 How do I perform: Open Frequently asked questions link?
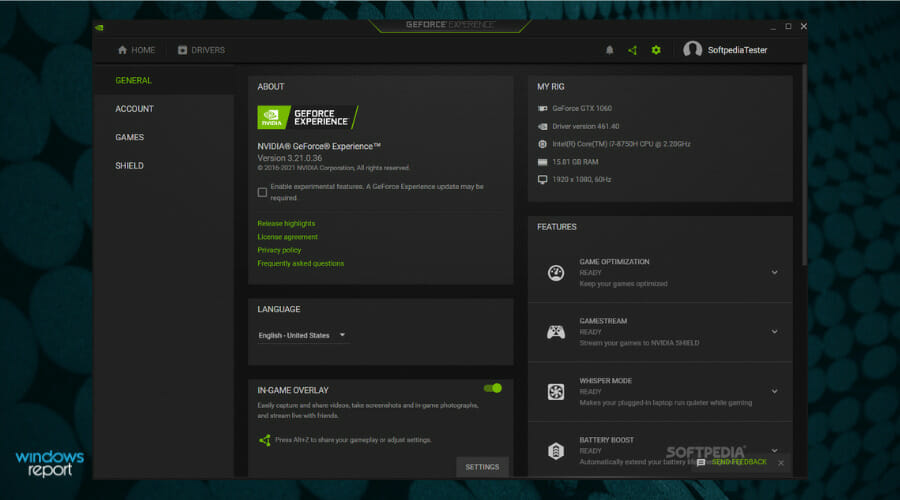tap(301, 263)
